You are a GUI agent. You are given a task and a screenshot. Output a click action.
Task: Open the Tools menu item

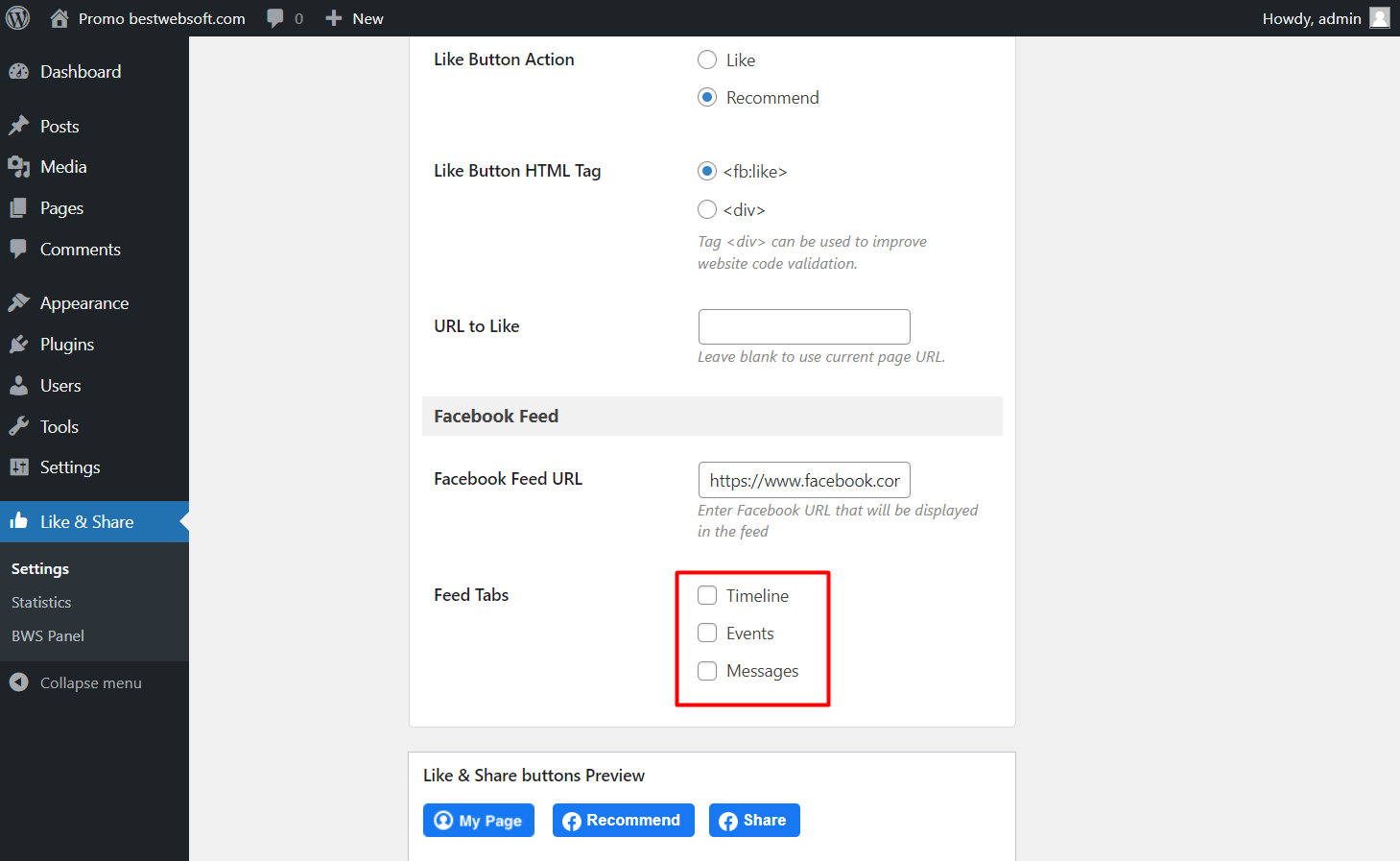coord(94,427)
